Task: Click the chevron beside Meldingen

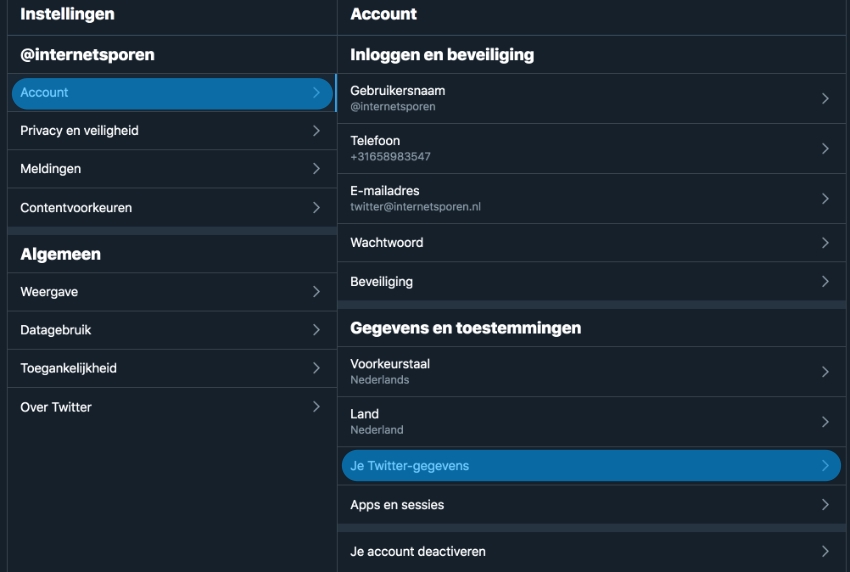Action: click(316, 169)
